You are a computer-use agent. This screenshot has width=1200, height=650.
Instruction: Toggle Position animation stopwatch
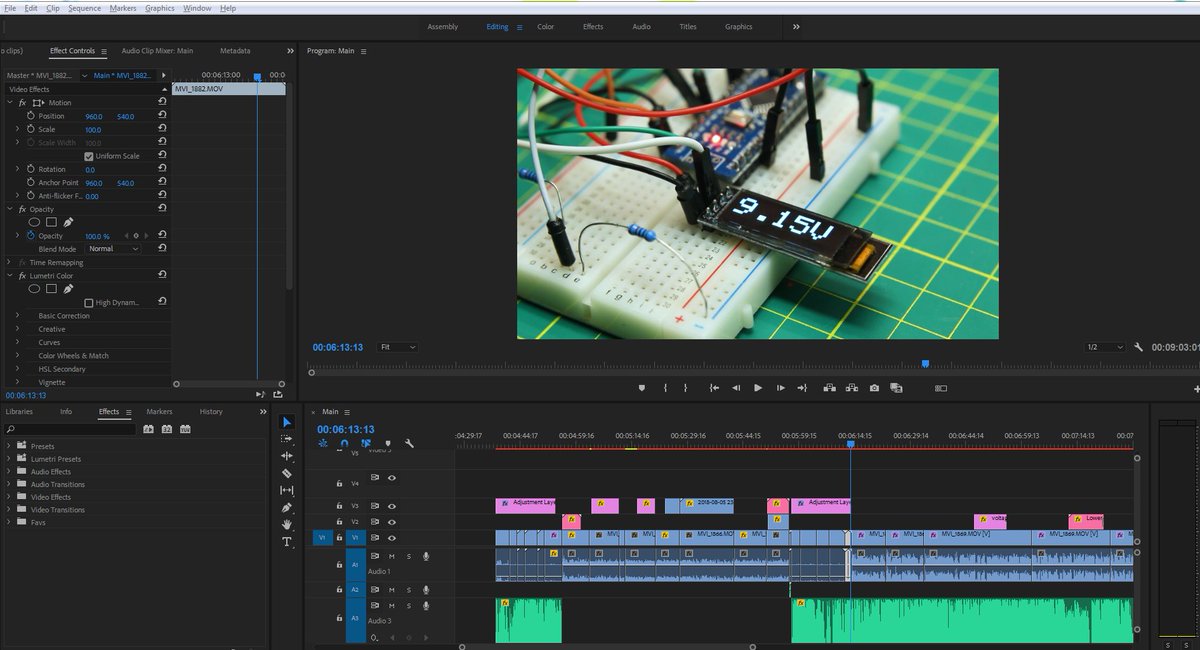coord(30,116)
